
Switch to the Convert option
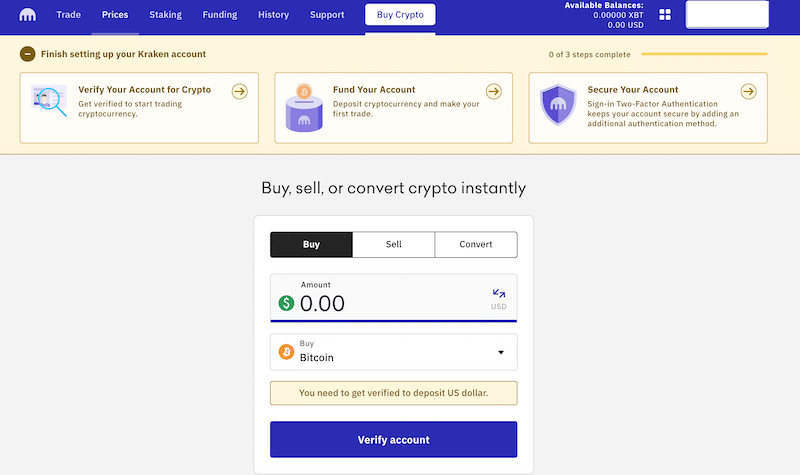point(476,244)
